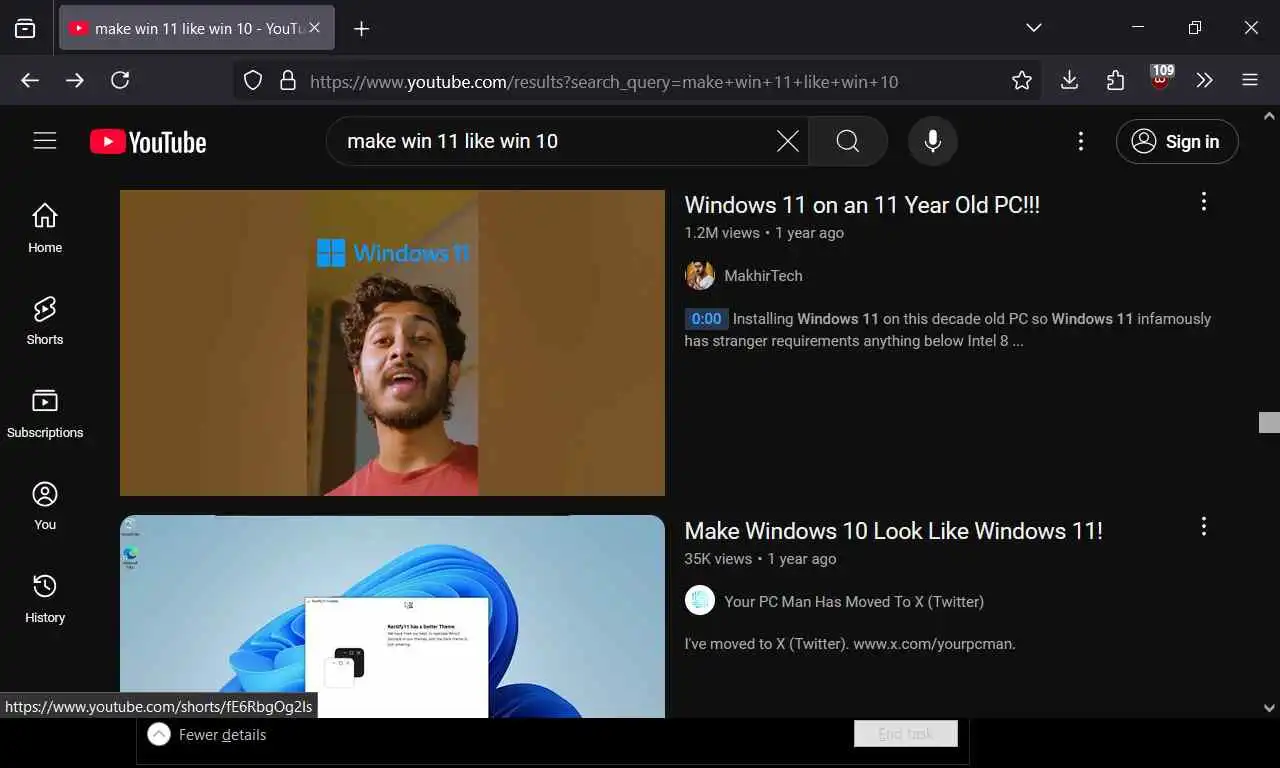Go to YouTube home via logo
The height and width of the screenshot is (768, 1280).
point(148,142)
